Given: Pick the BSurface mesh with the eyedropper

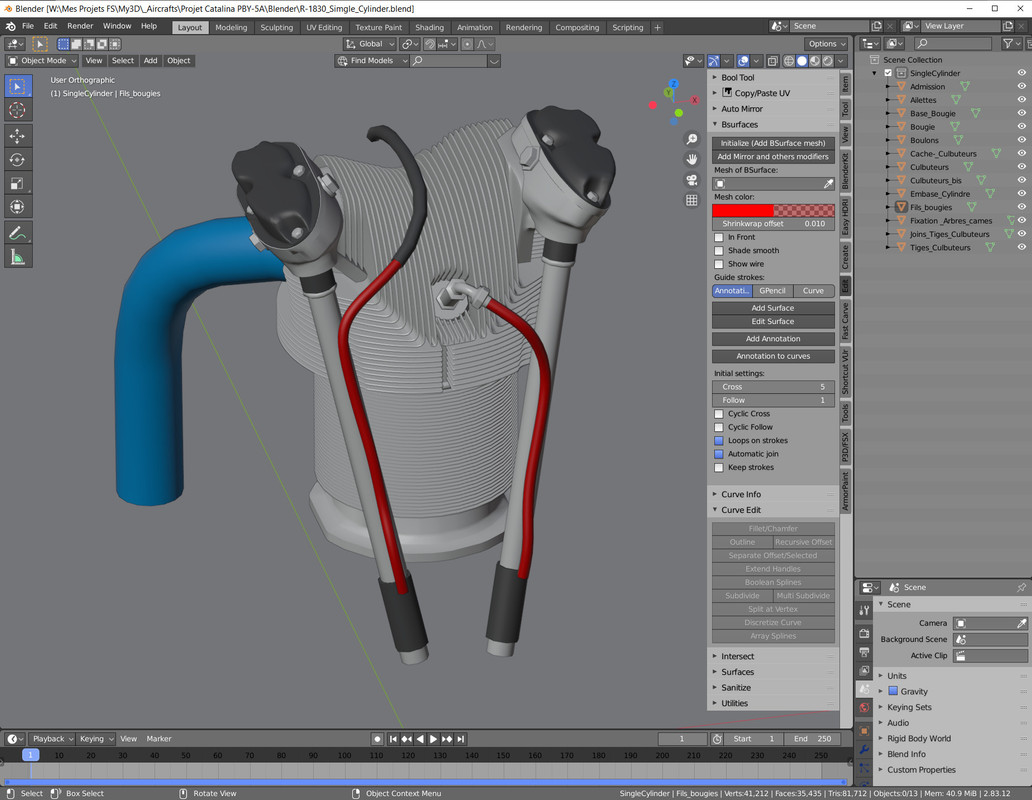Looking at the screenshot, I should tap(828, 184).
